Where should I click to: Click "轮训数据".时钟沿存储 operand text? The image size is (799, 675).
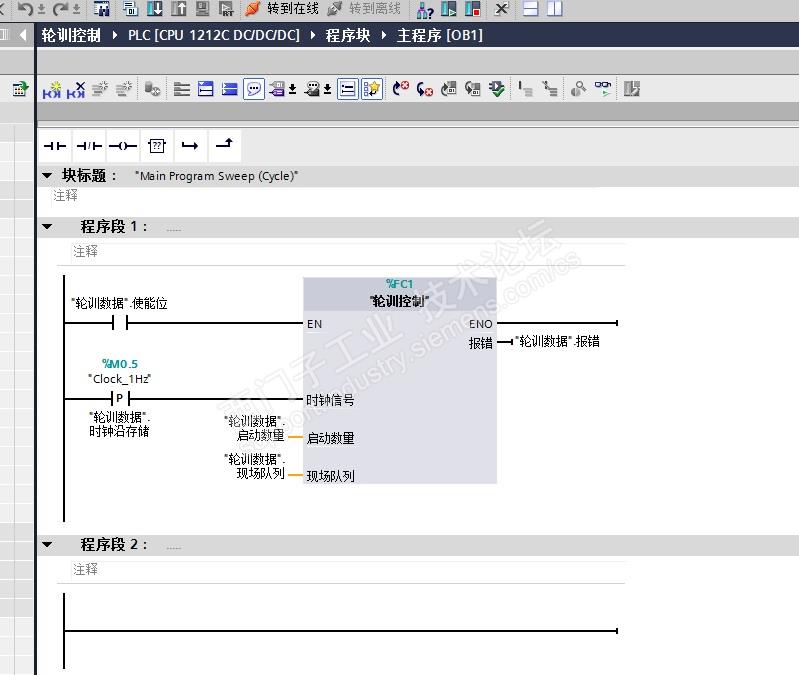(119, 424)
